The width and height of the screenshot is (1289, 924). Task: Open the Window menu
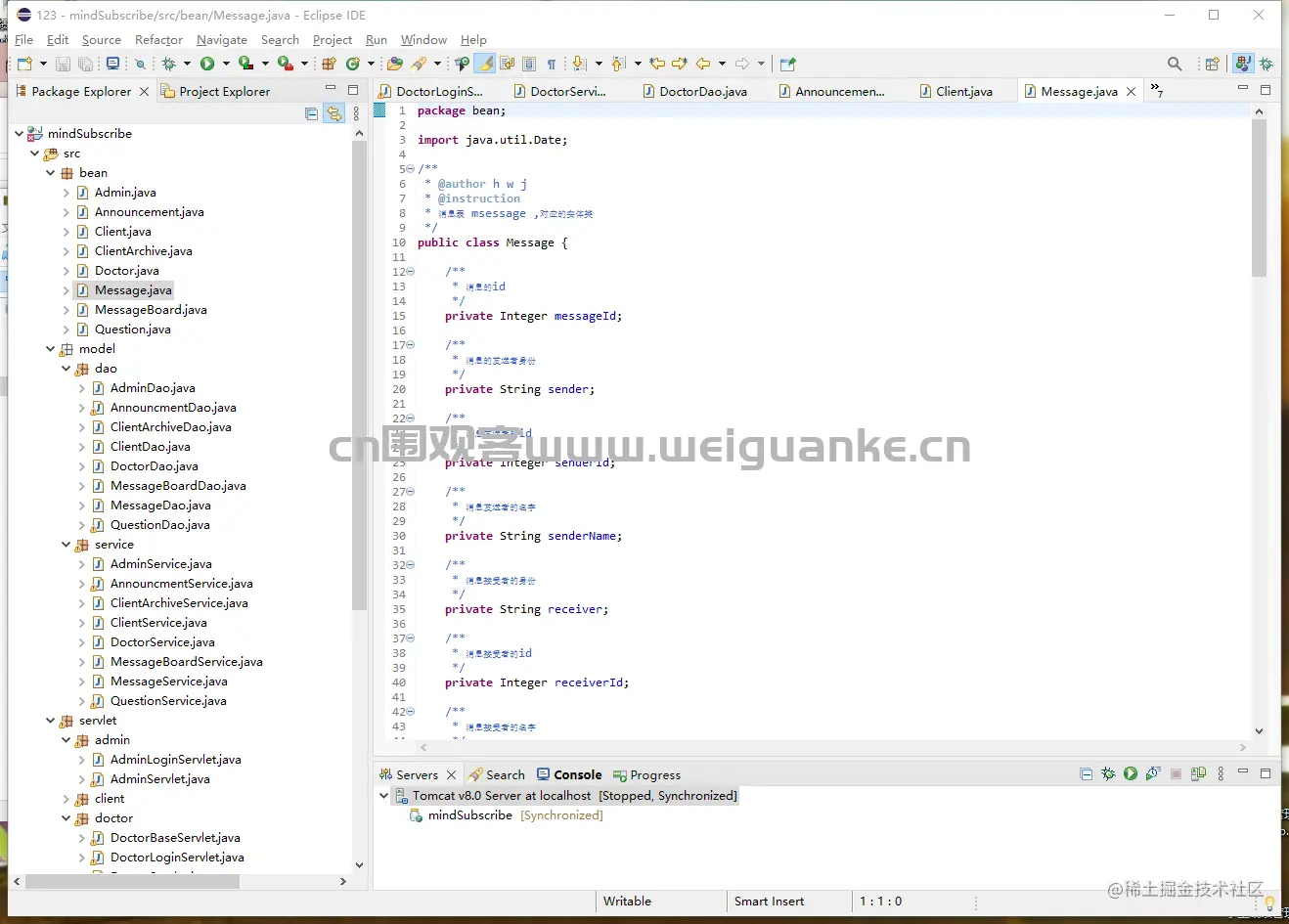423,39
